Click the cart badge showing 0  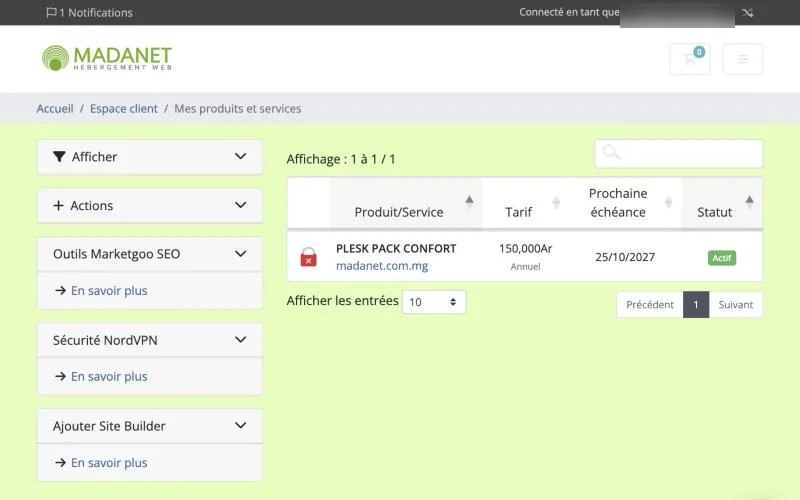699,52
